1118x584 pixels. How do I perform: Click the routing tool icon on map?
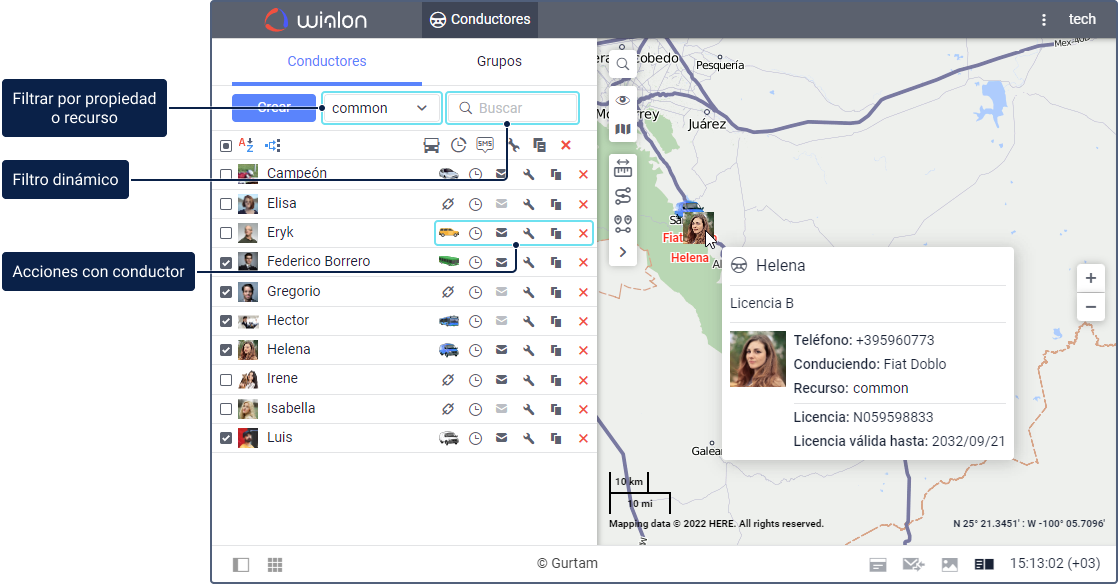[622, 196]
